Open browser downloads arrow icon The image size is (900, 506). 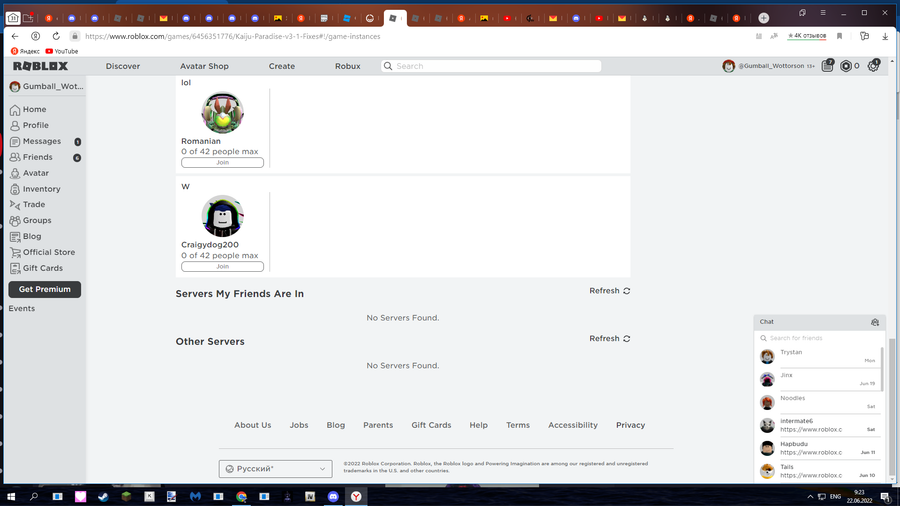coord(885,36)
